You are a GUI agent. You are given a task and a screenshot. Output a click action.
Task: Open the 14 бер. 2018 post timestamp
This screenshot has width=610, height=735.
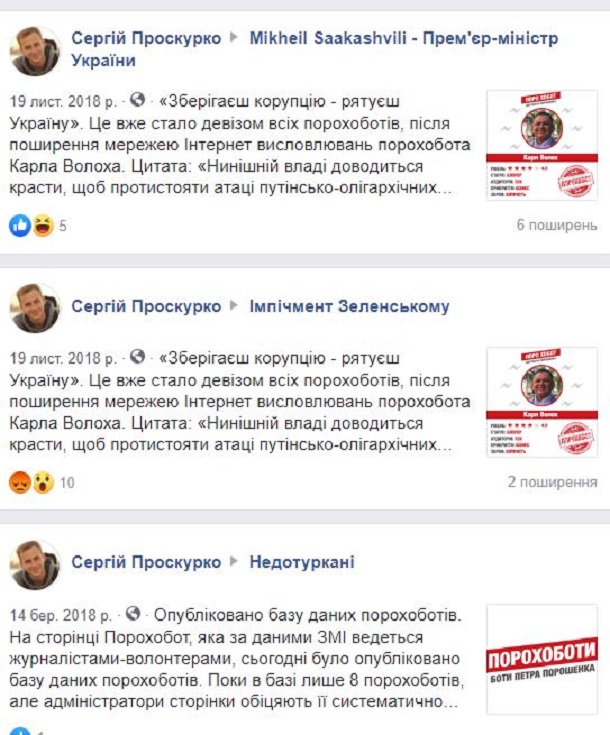coord(60,615)
